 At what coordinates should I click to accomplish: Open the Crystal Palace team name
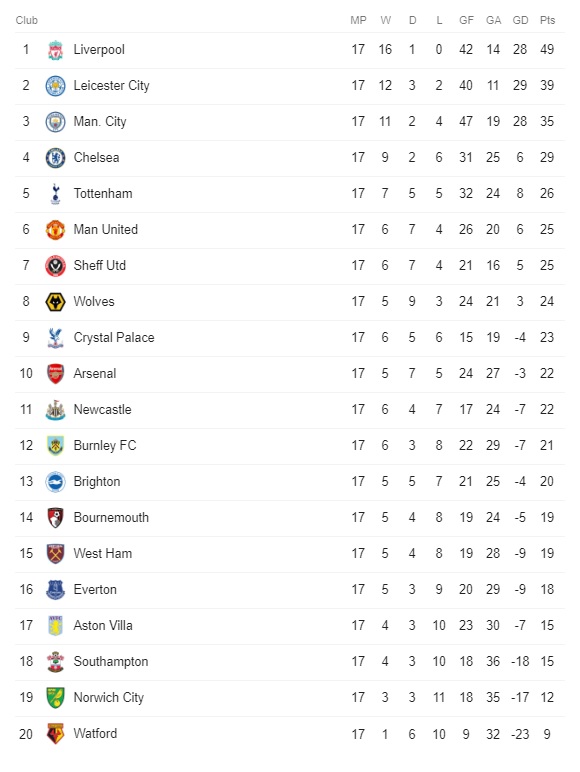click(x=114, y=338)
